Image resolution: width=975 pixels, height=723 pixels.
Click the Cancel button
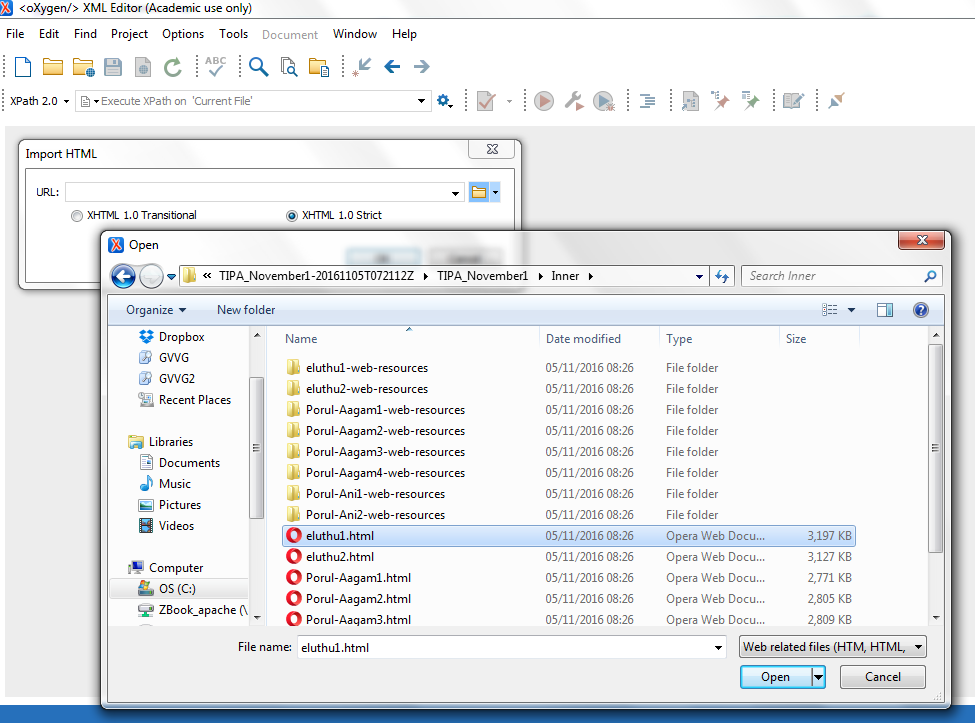(x=882, y=677)
